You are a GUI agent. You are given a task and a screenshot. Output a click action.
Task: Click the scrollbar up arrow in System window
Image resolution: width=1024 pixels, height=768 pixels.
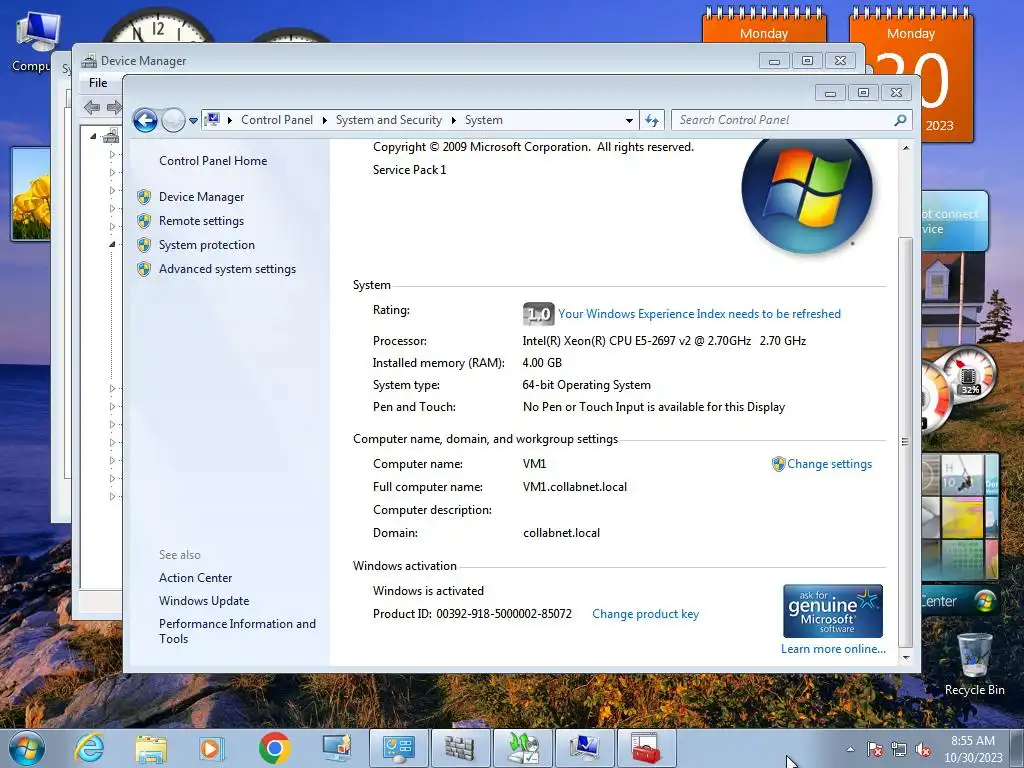(906, 148)
